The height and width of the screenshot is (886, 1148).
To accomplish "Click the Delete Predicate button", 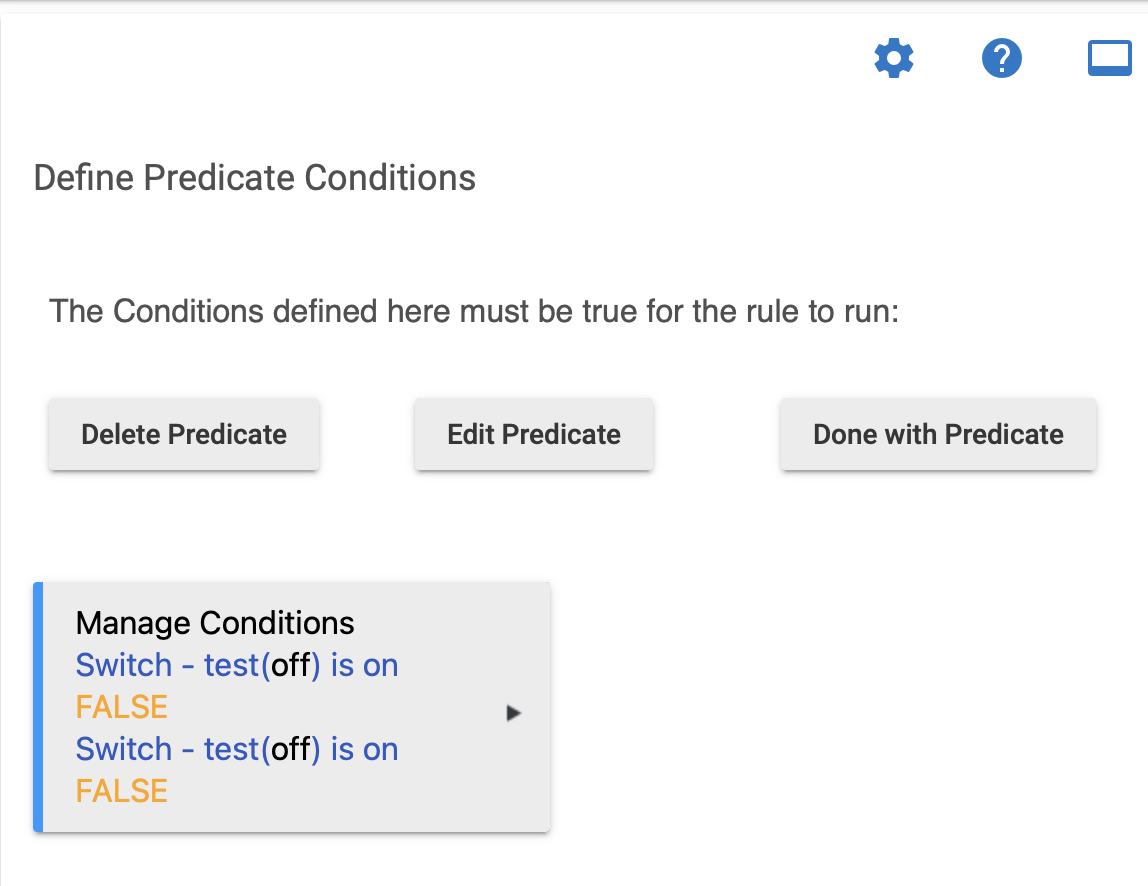I will point(184,434).
